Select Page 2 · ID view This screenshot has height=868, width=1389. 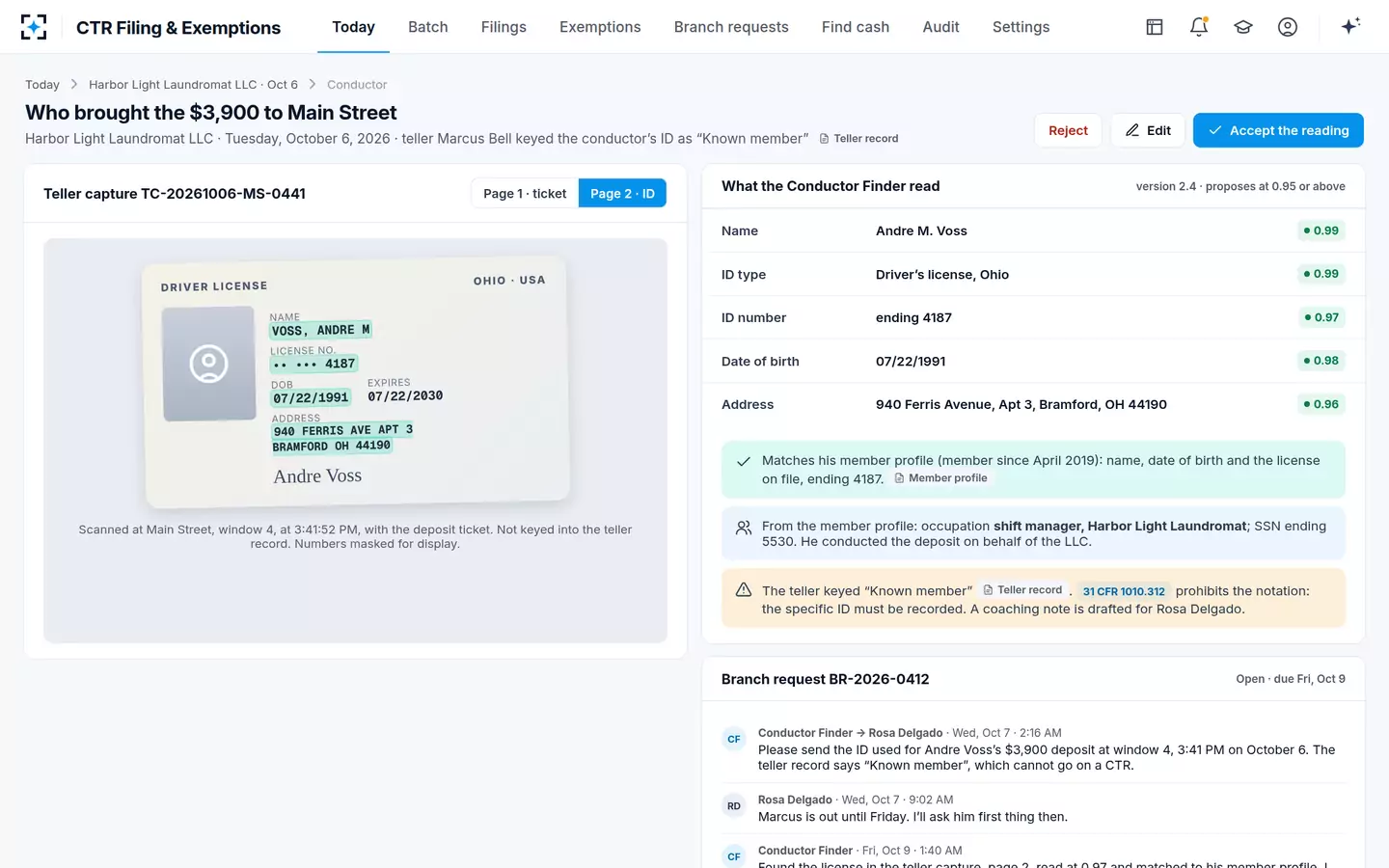(622, 194)
